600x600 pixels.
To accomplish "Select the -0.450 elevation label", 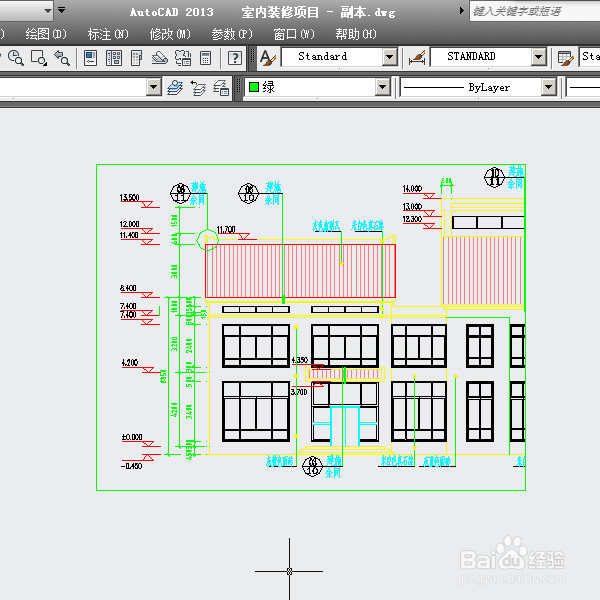I will pos(131,466).
